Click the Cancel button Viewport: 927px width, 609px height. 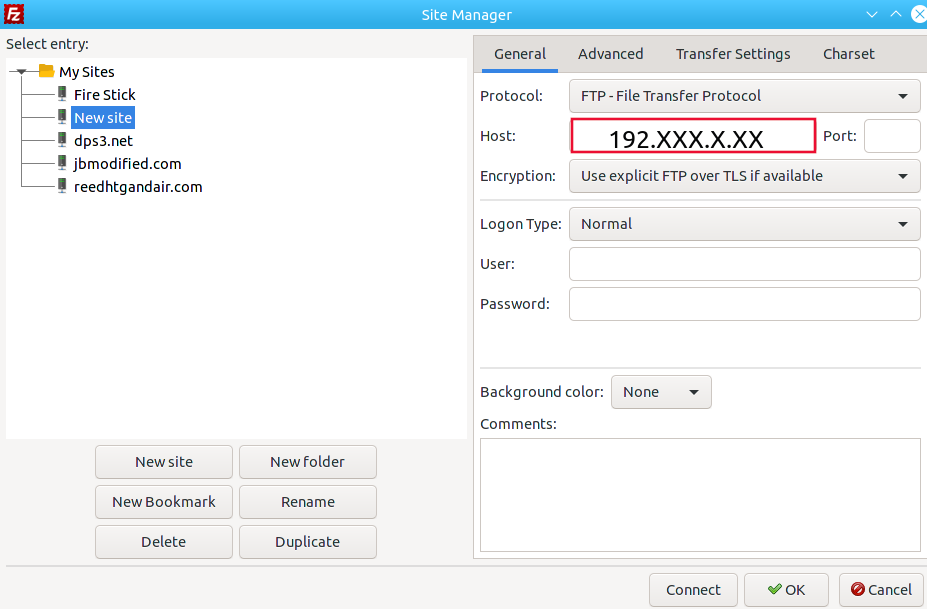[x=881, y=590]
